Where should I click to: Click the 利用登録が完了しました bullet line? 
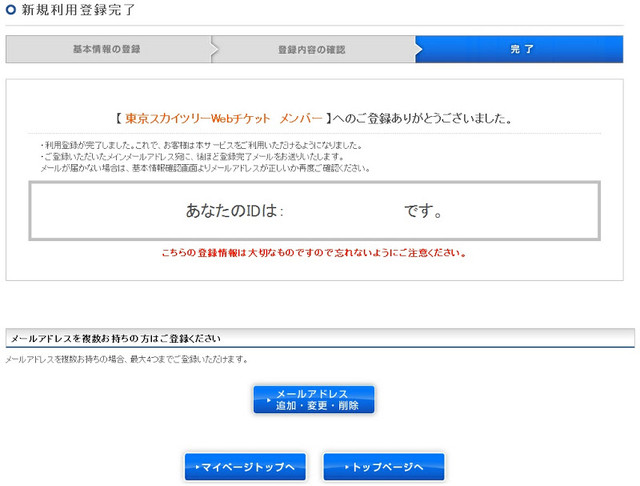[200, 145]
